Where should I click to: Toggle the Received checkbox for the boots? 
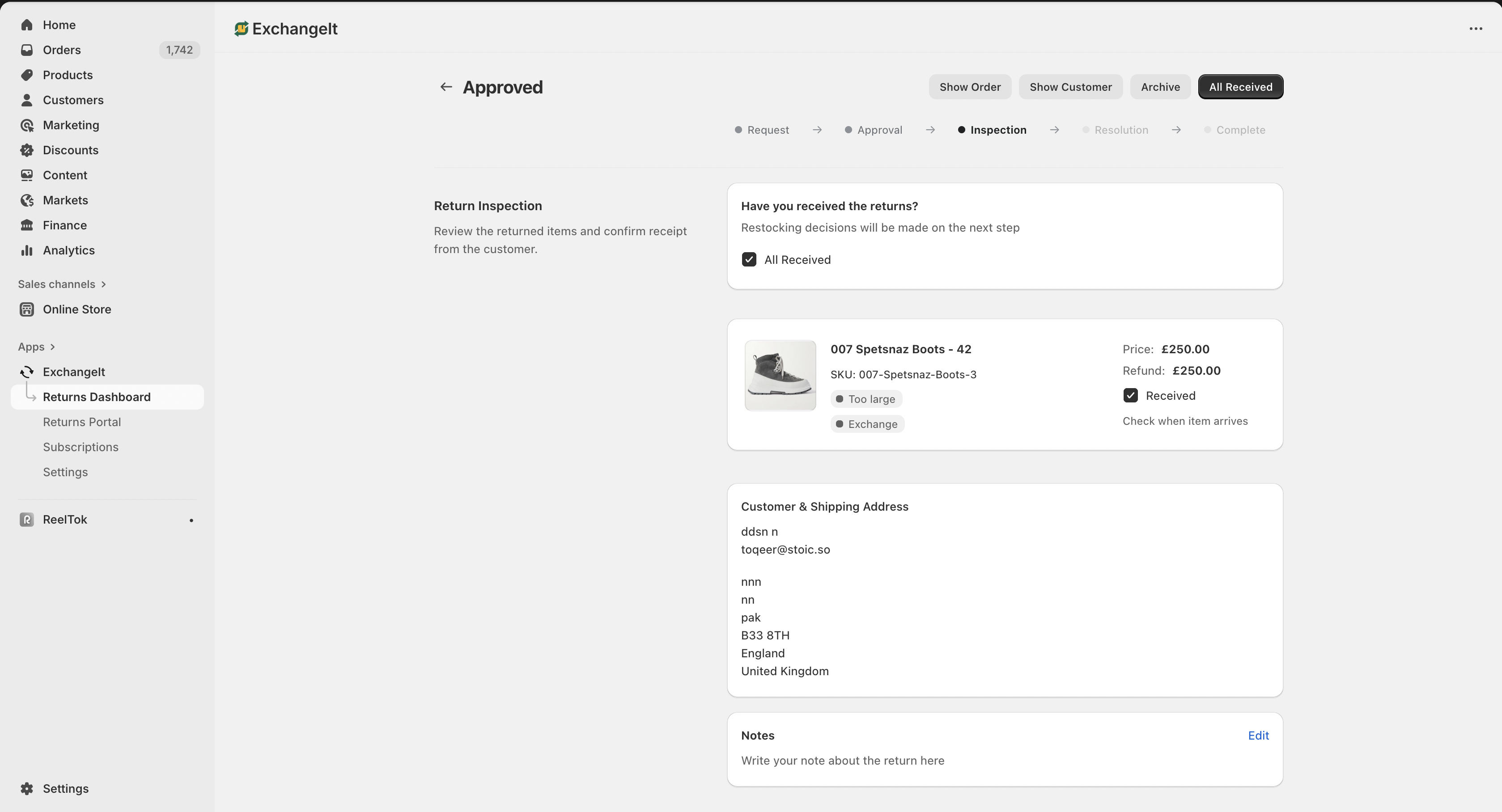pos(1130,396)
